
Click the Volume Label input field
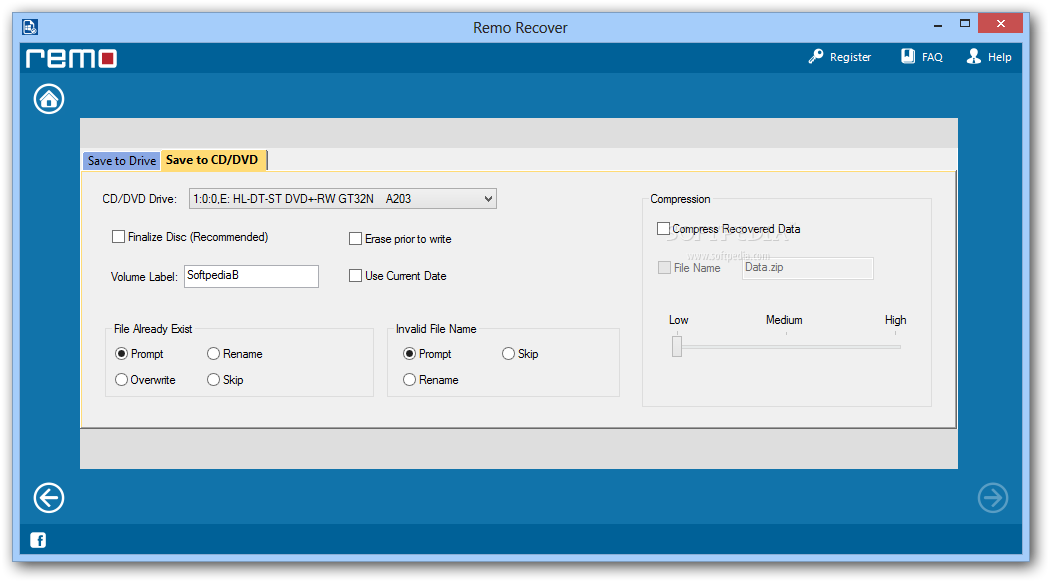(251, 276)
